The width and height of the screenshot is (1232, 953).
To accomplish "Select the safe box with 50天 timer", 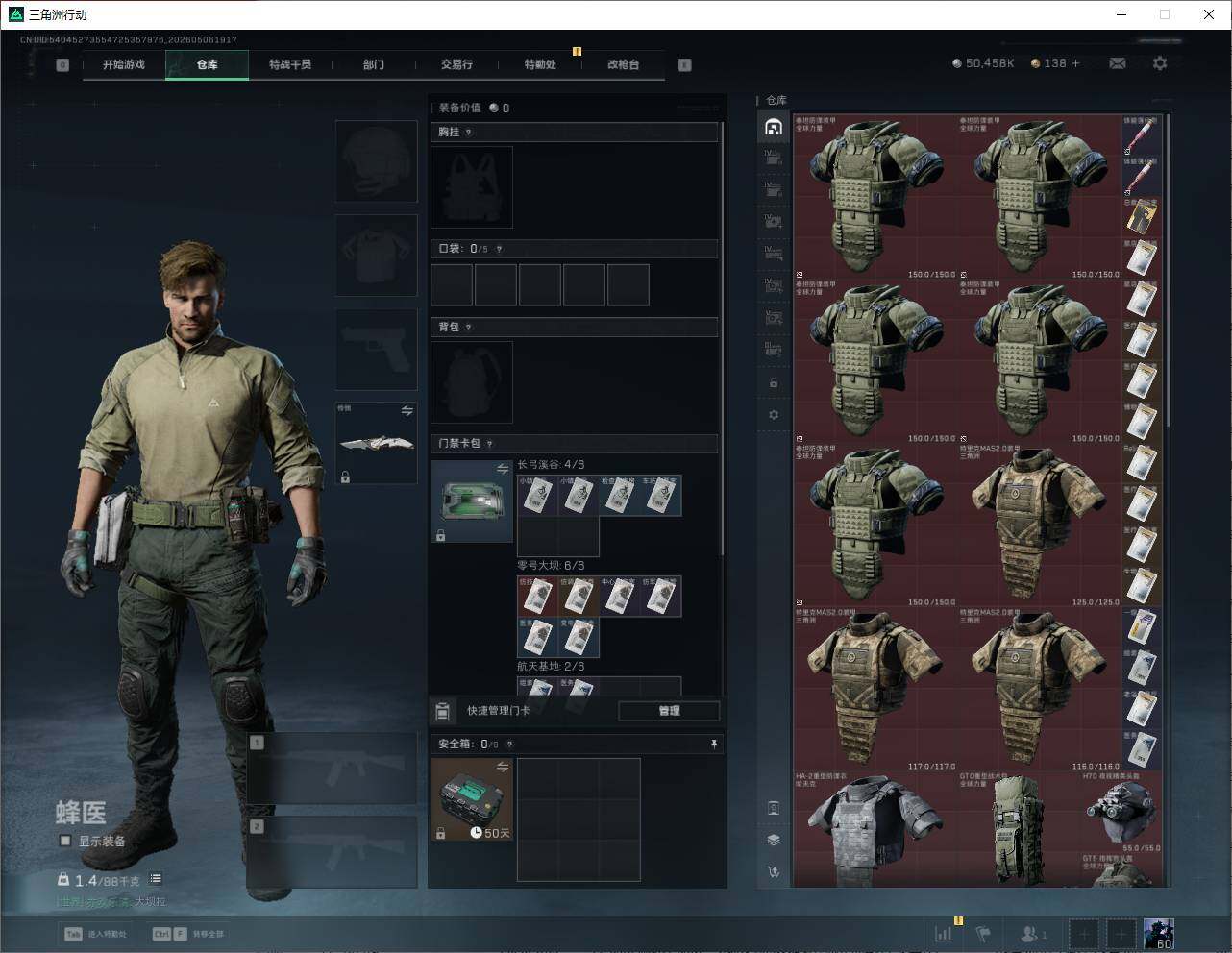I will click(x=472, y=799).
